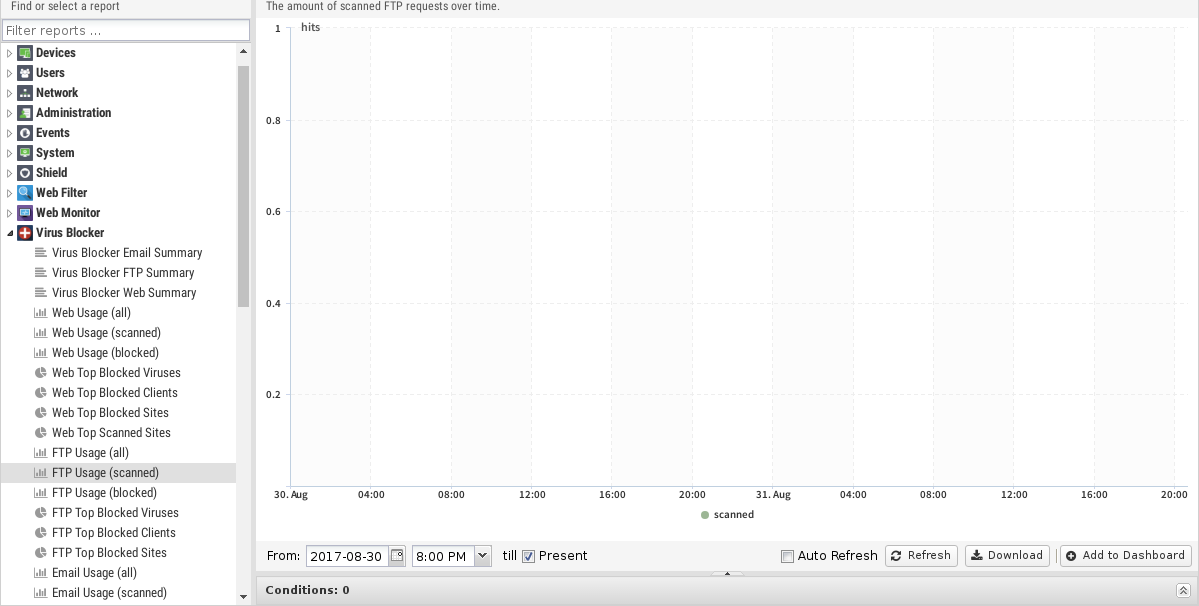Expand the System tree node
Viewport: 1199px width, 606px height.
point(9,153)
